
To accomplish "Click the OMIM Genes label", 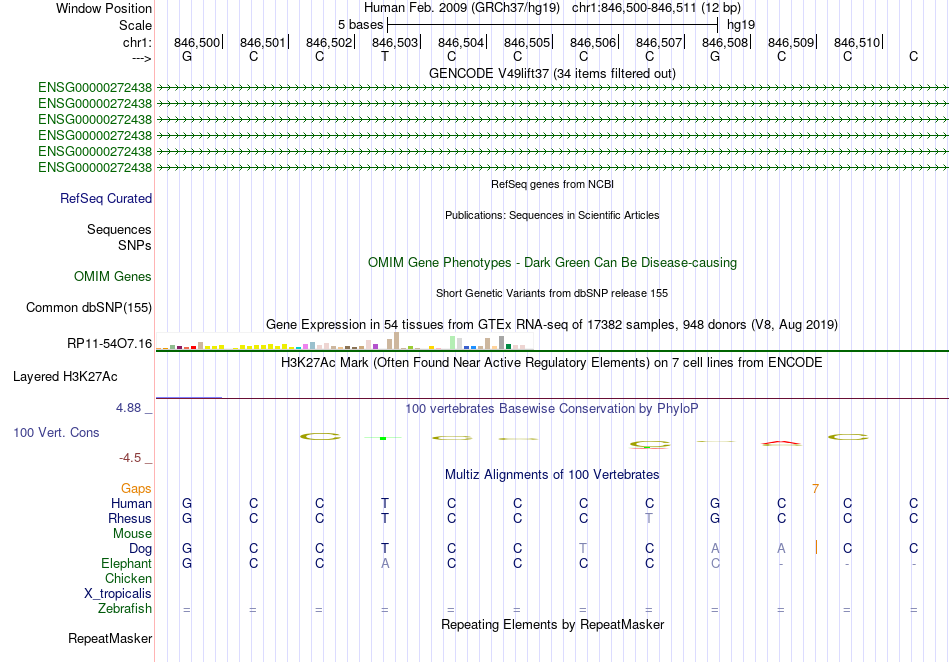I will 113,276.
